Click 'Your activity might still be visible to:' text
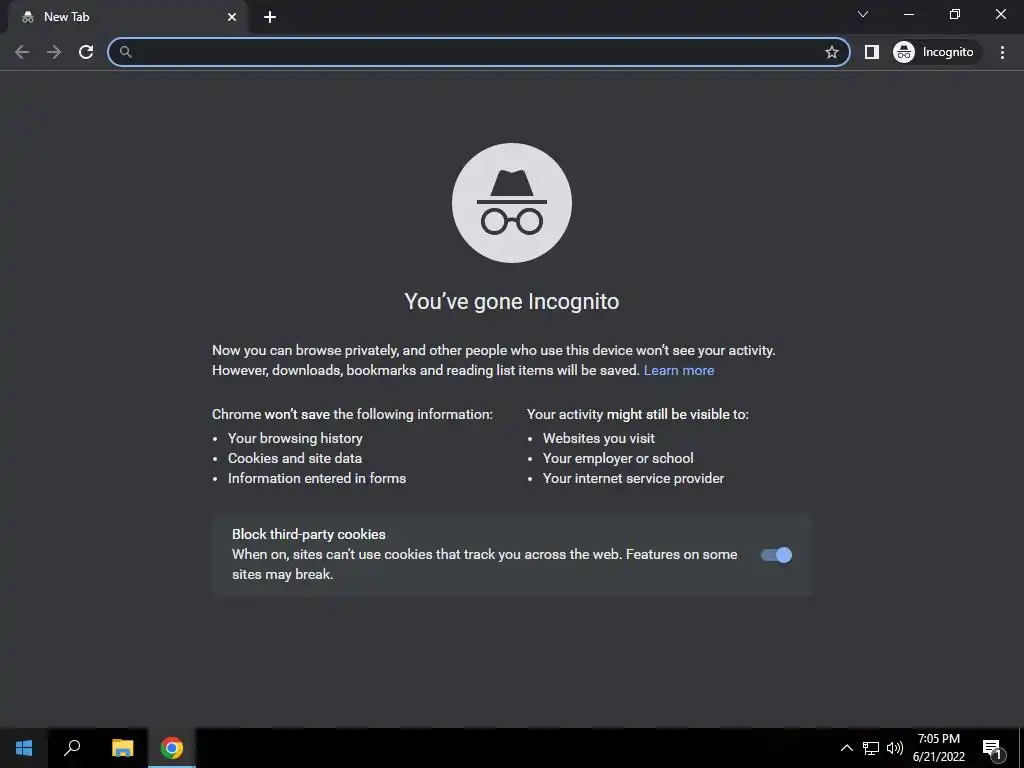1024x768 pixels. pyautogui.click(x=637, y=414)
